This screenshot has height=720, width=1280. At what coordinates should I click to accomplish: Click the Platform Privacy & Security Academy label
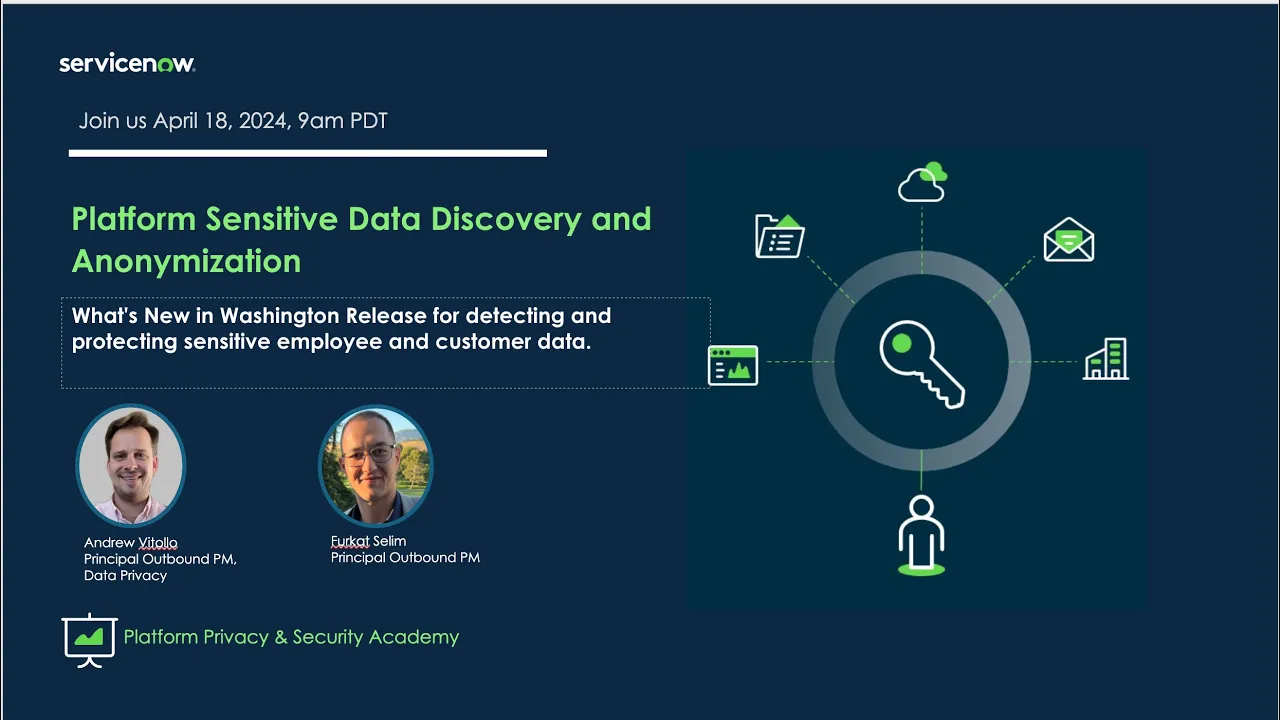(290, 637)
